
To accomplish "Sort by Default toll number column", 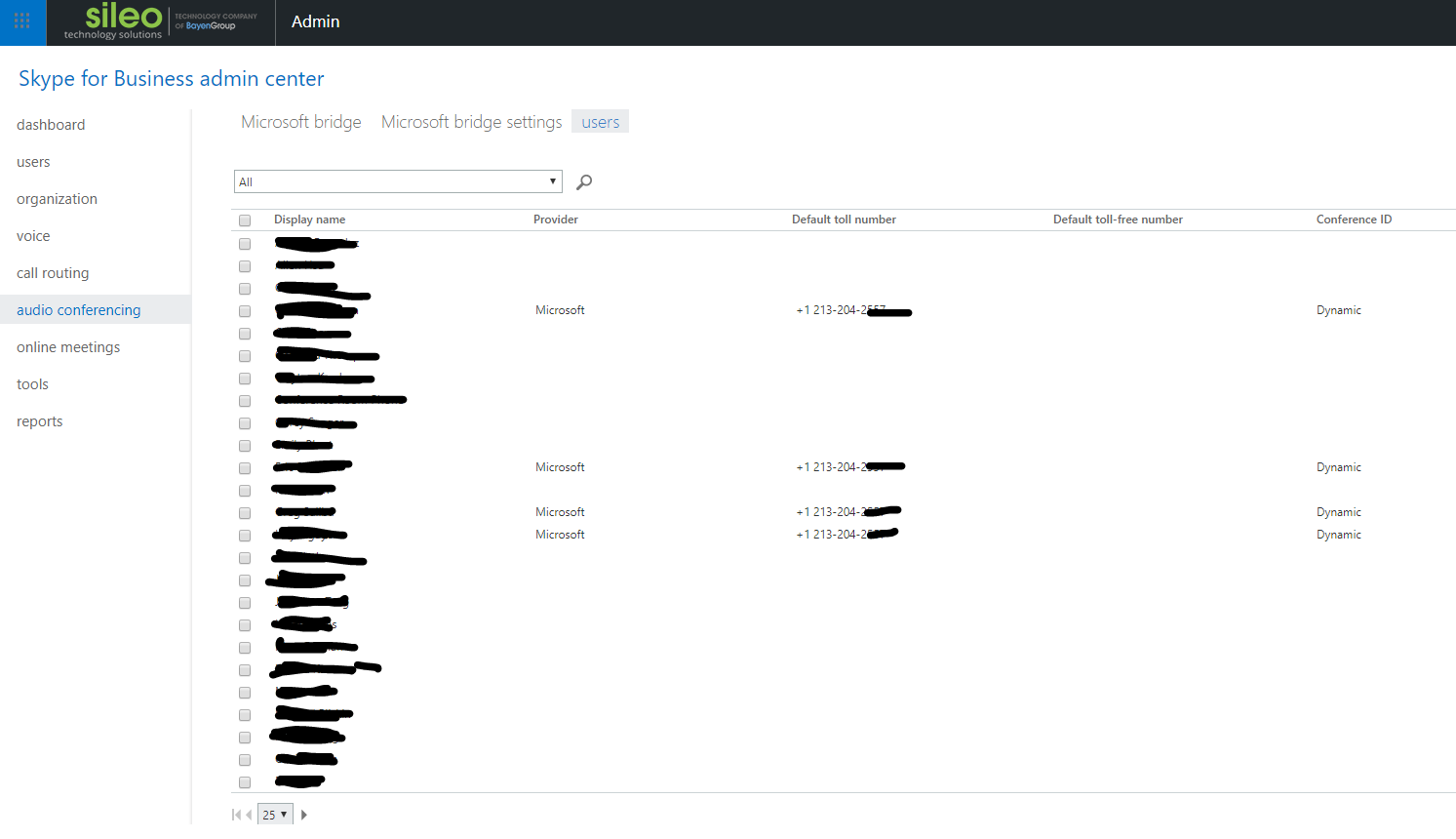I will coord(844,220).
